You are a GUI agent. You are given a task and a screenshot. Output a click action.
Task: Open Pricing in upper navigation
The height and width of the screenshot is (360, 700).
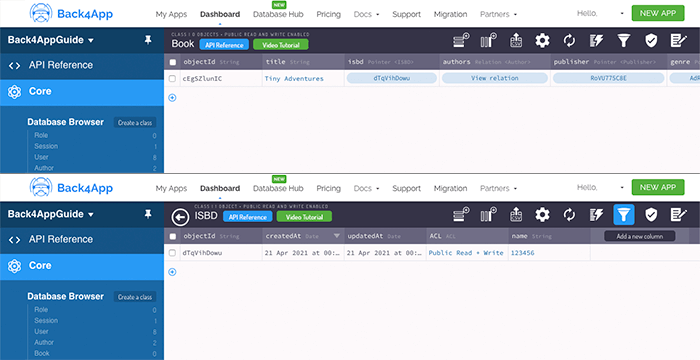coord(329,14)
